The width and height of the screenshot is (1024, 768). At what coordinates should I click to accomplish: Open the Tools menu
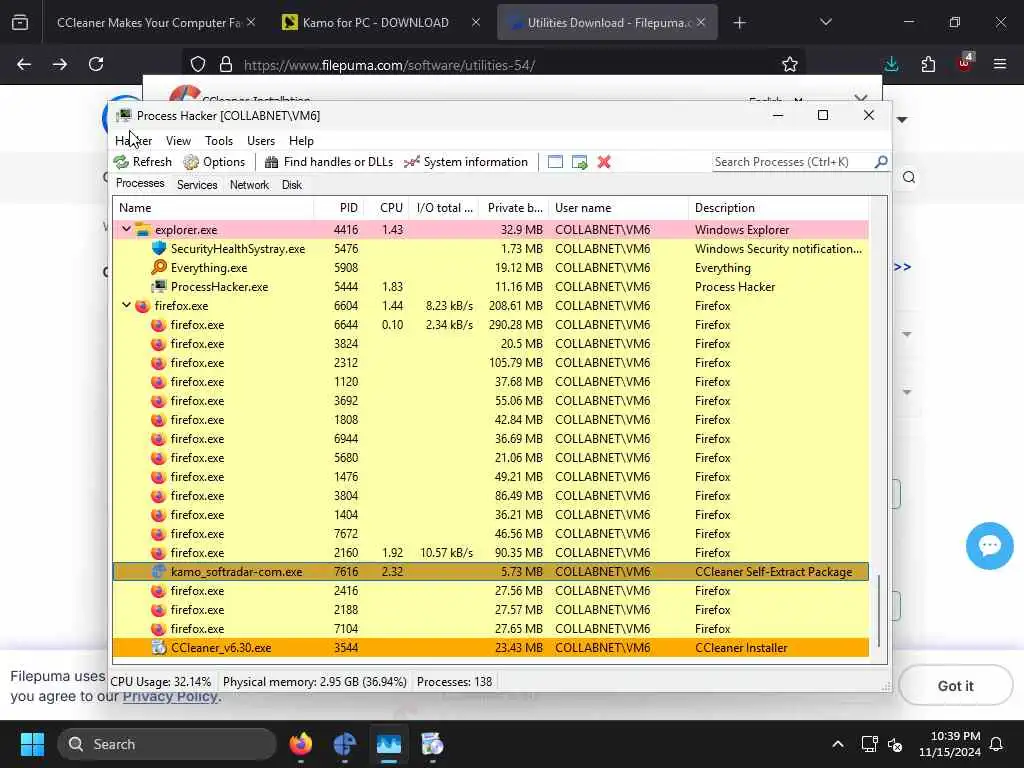click(x=219, y=140)
